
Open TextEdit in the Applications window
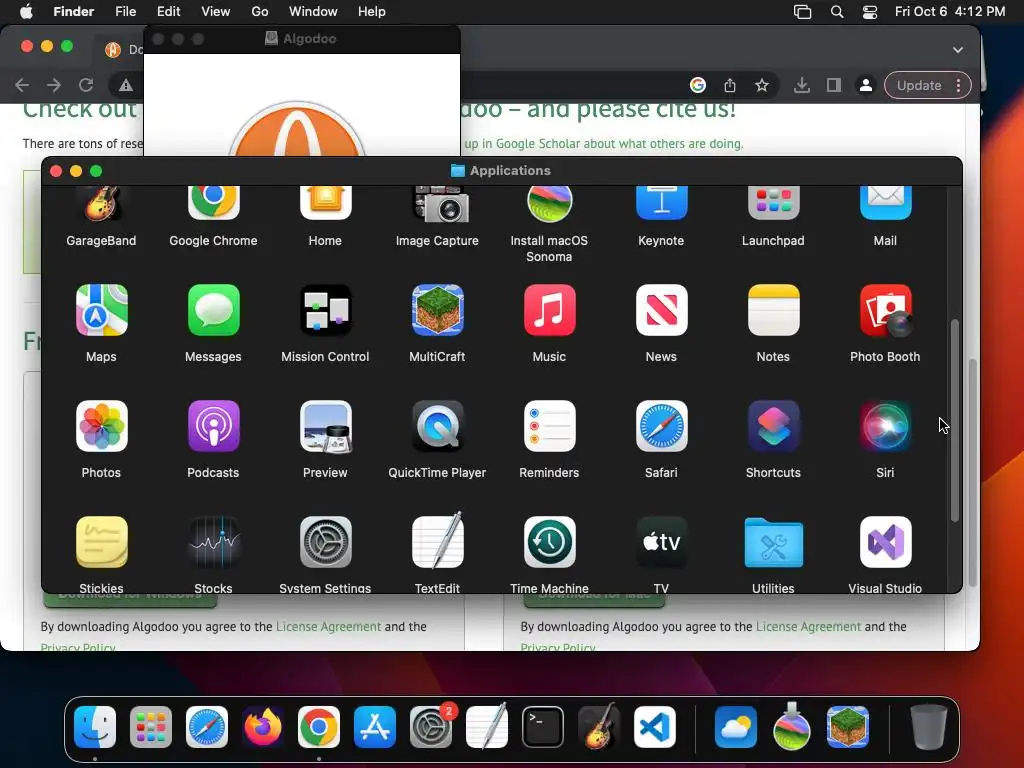tap(438, 541)
